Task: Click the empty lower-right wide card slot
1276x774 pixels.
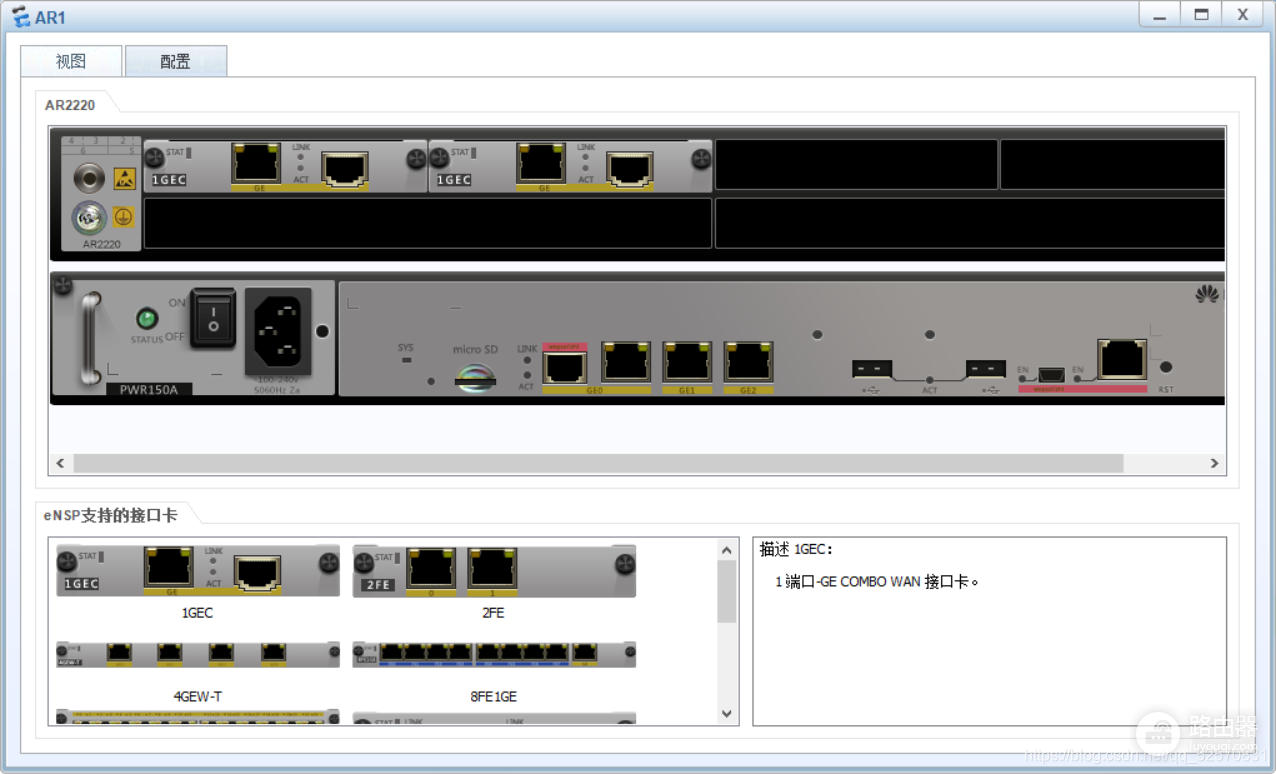Action: [970, 223]
